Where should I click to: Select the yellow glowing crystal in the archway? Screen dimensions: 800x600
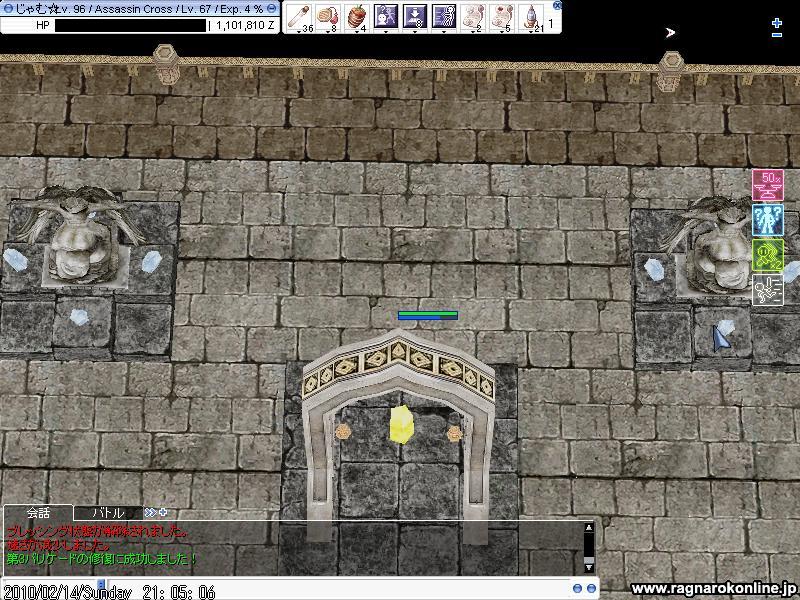click(x=401, y=424)
